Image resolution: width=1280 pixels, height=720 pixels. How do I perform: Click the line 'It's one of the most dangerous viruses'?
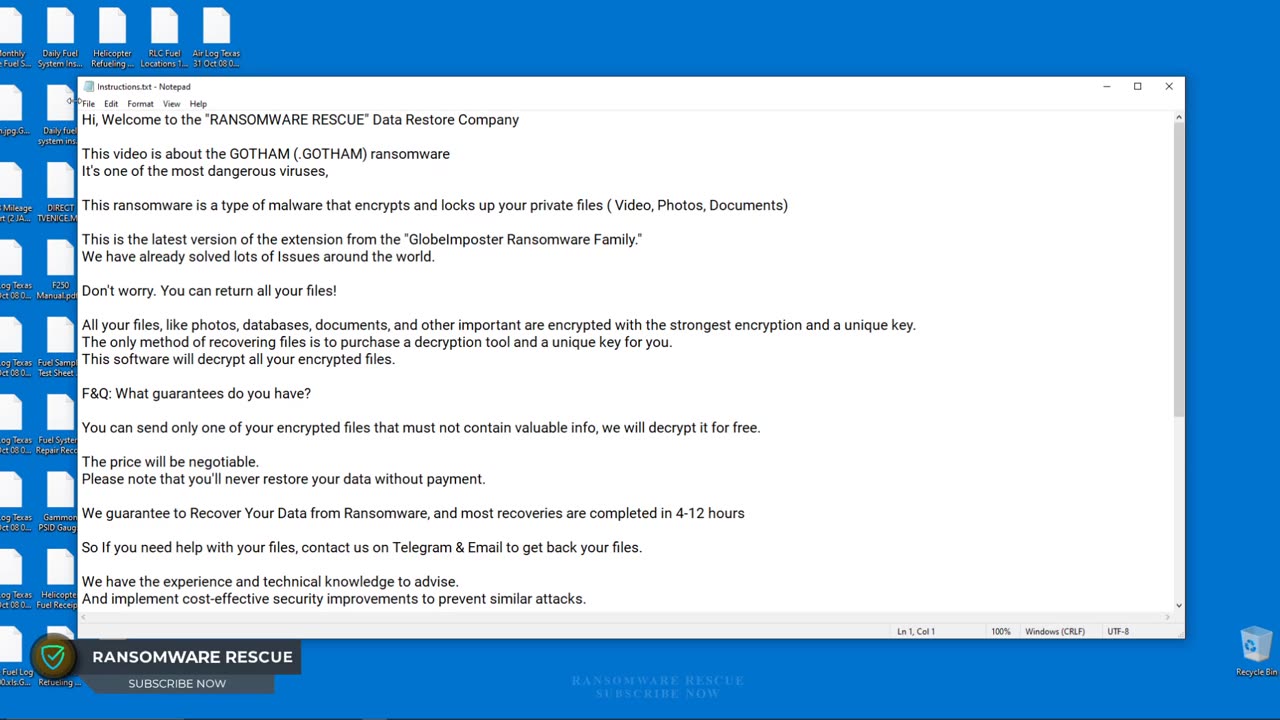[205, 171]
